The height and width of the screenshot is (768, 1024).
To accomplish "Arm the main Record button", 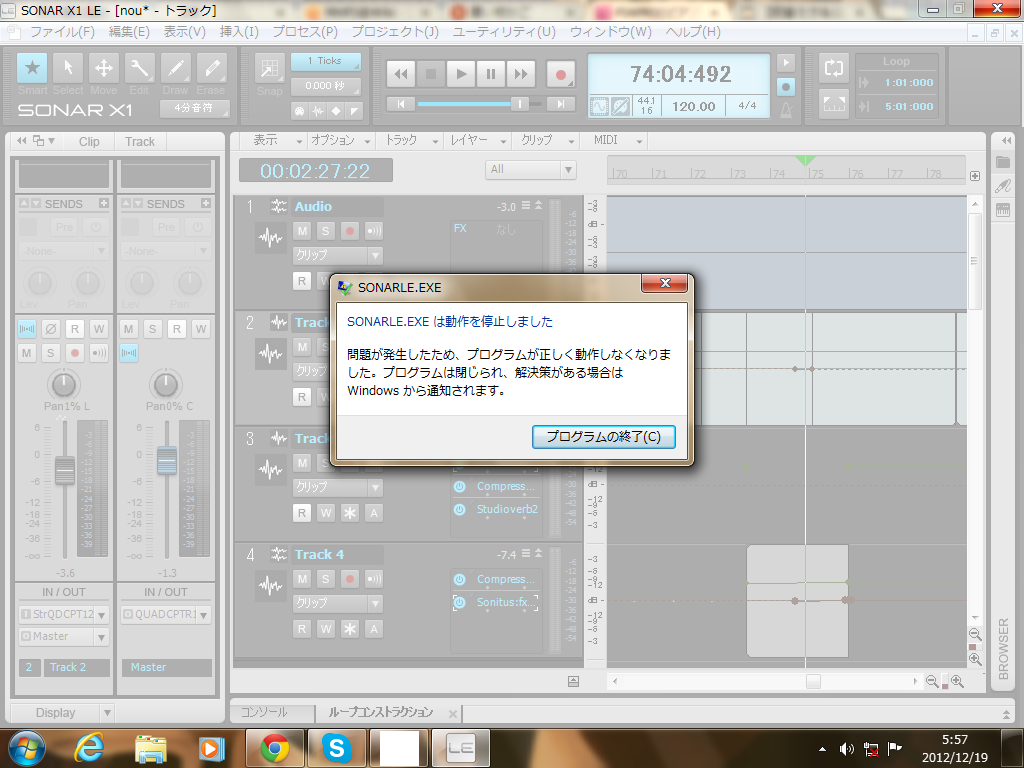I will click(560, 74).
